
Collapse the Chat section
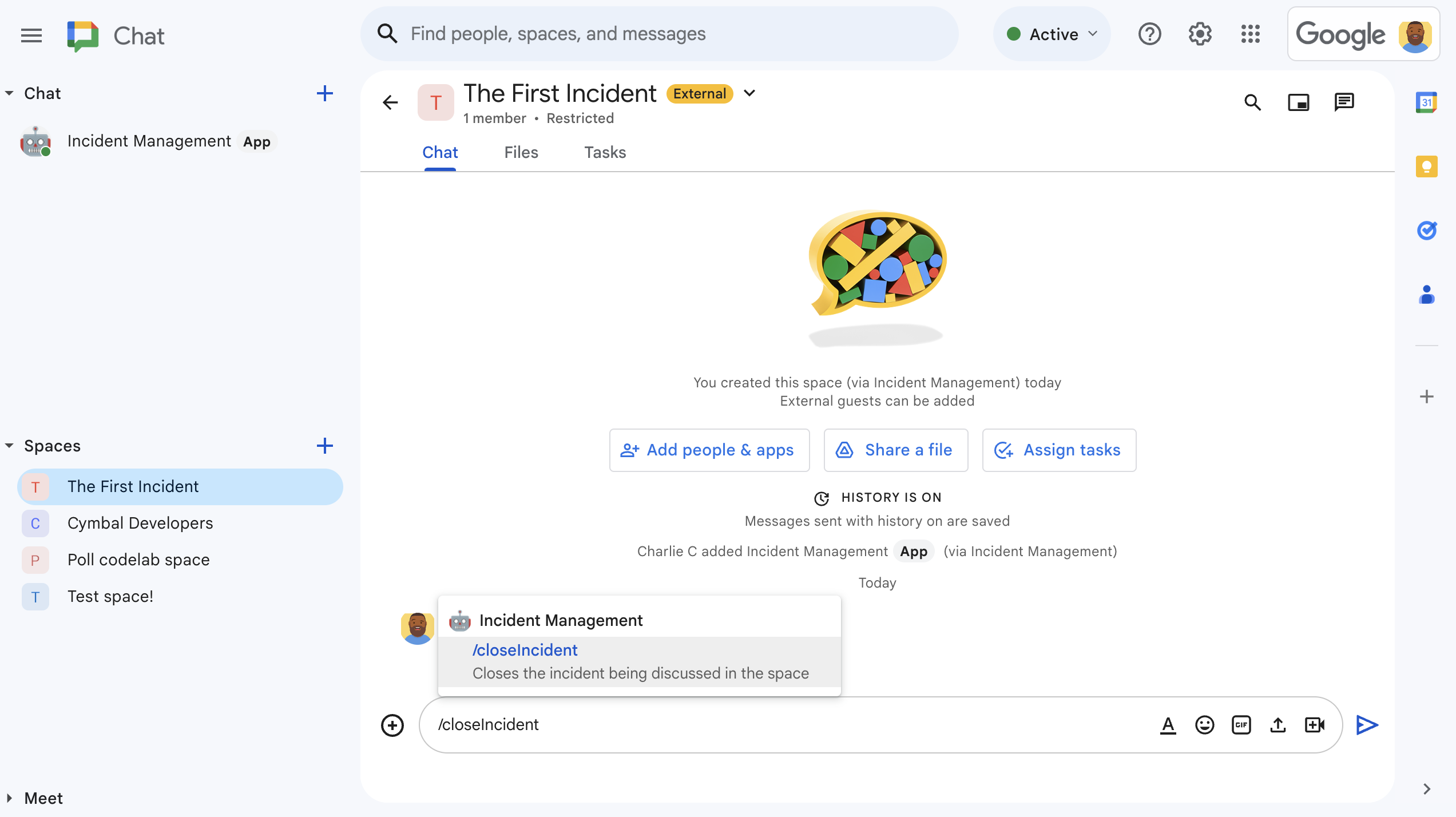(x=10, y=92)
